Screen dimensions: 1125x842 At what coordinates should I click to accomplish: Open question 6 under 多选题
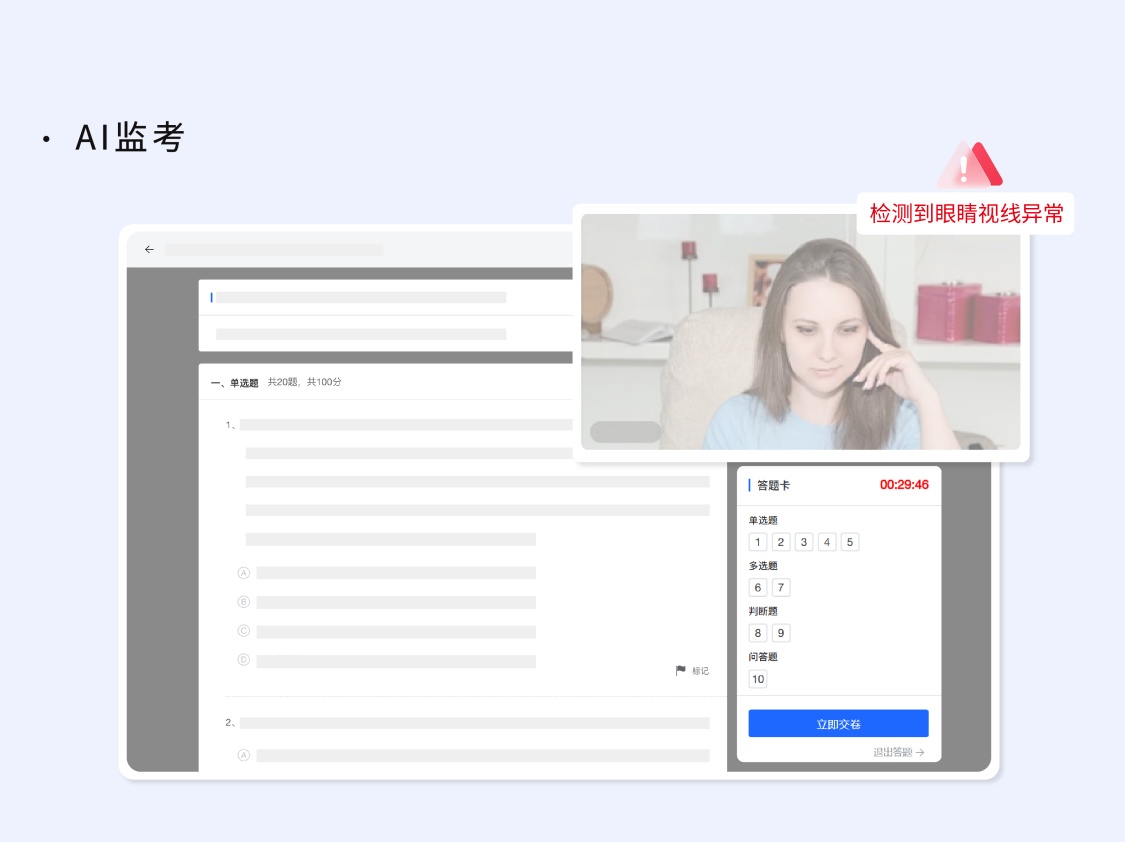pyautogui.click(x=758, y=588)
